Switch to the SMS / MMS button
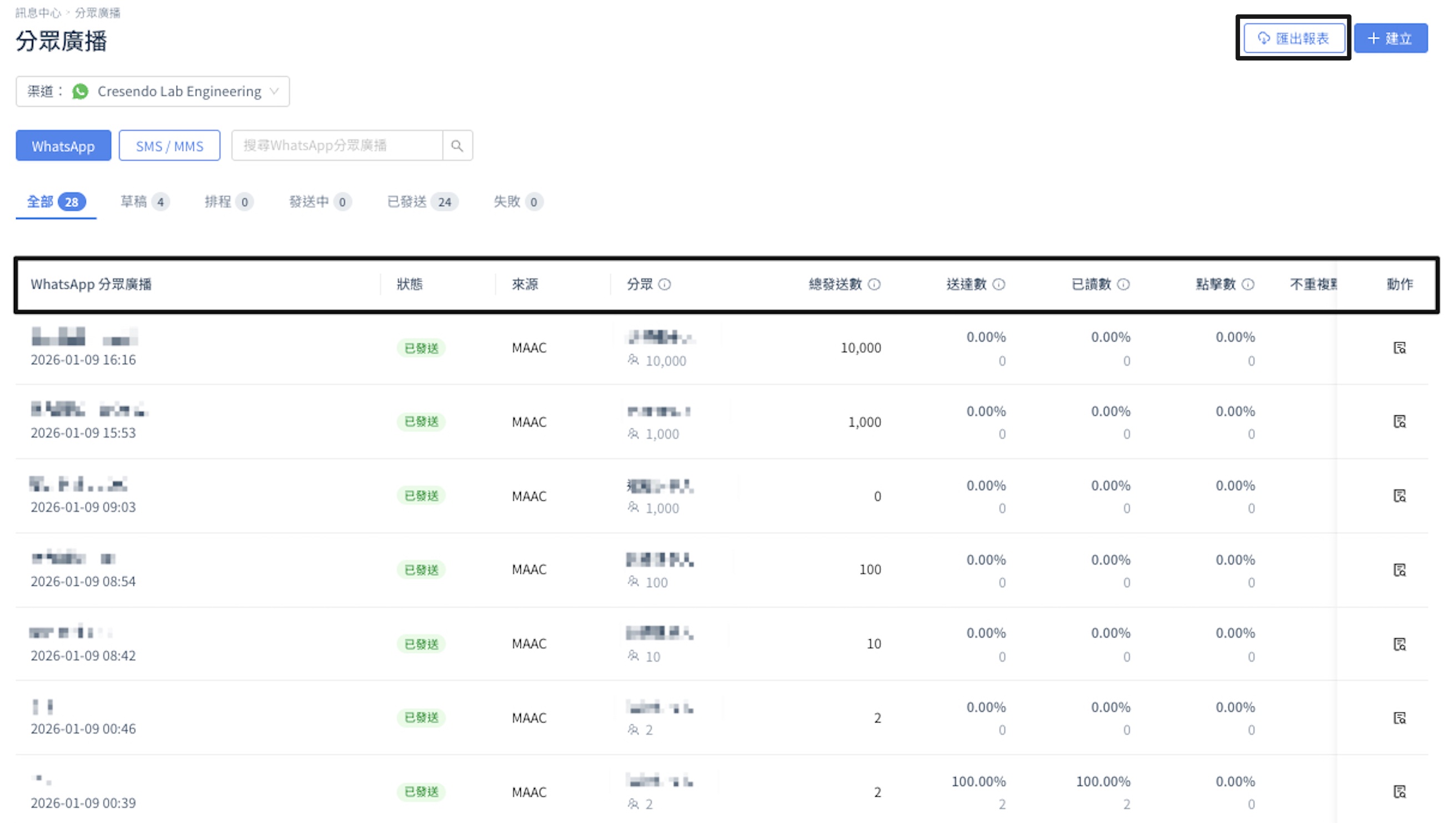 [x=169, y=146]
